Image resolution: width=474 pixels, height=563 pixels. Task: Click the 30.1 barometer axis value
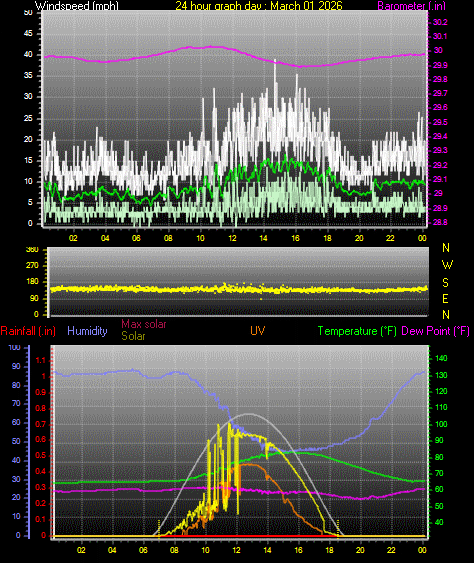440,36
